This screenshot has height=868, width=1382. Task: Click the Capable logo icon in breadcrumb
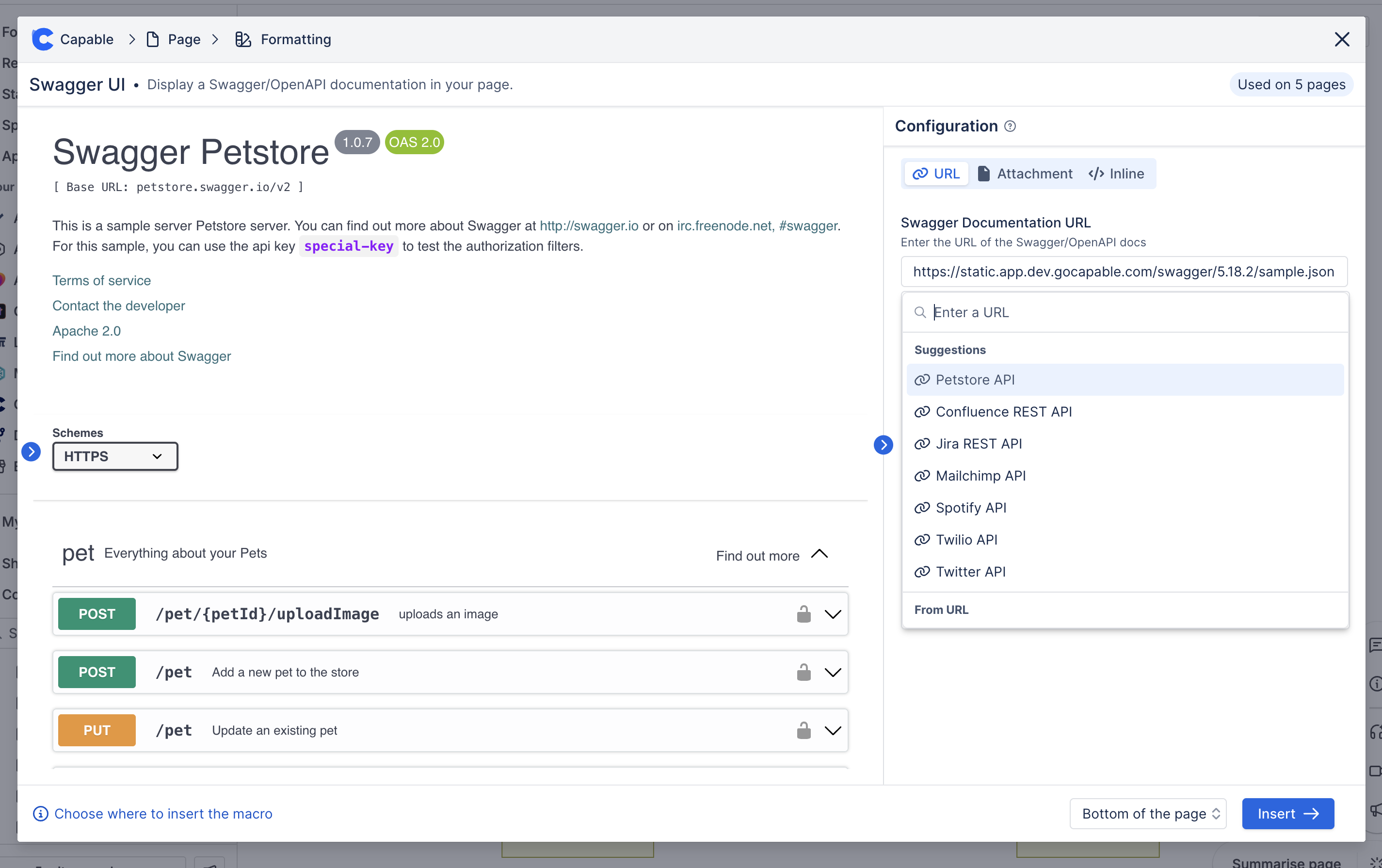coord(43,39)
